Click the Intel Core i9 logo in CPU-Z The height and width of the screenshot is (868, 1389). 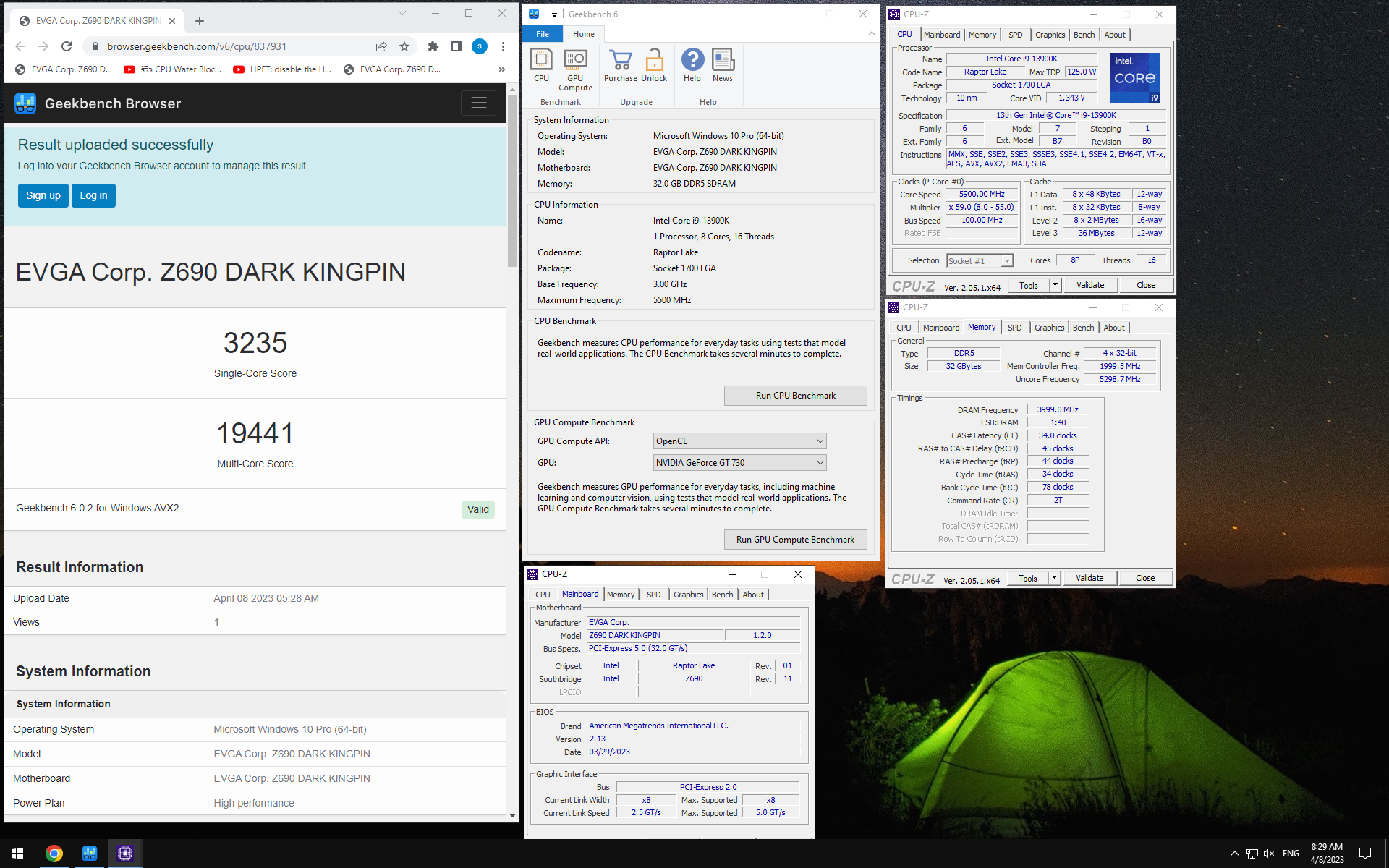(x=1135, y=77)
